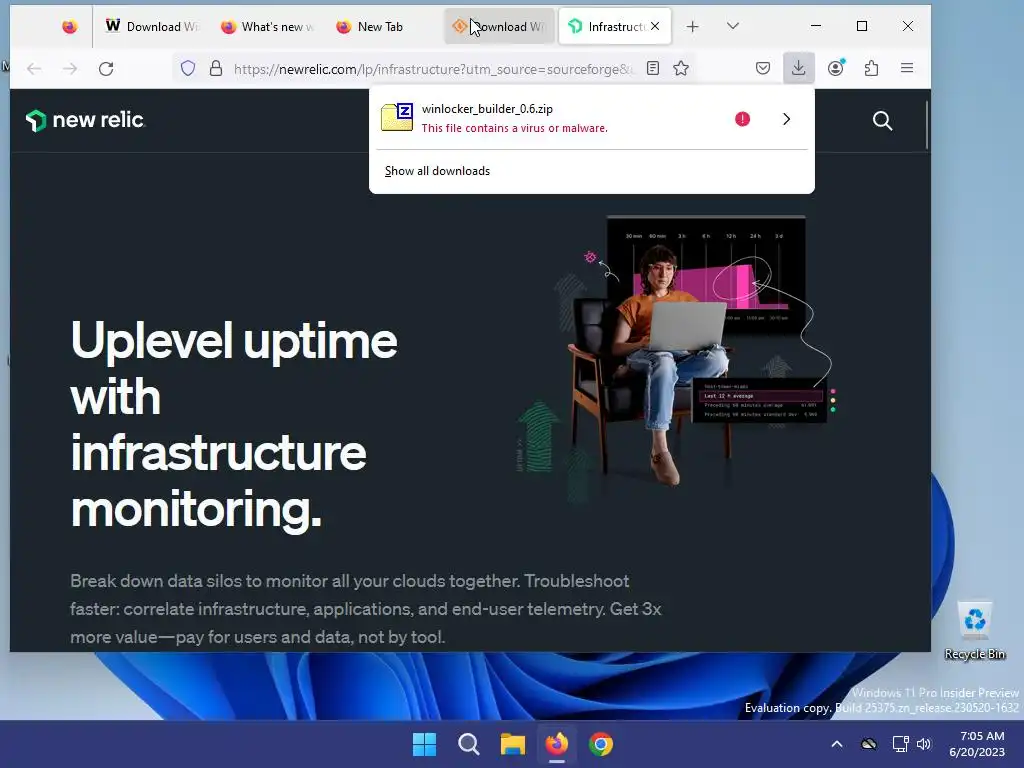
Task: Open network status tray icon
Action: (x=901, y=744)
